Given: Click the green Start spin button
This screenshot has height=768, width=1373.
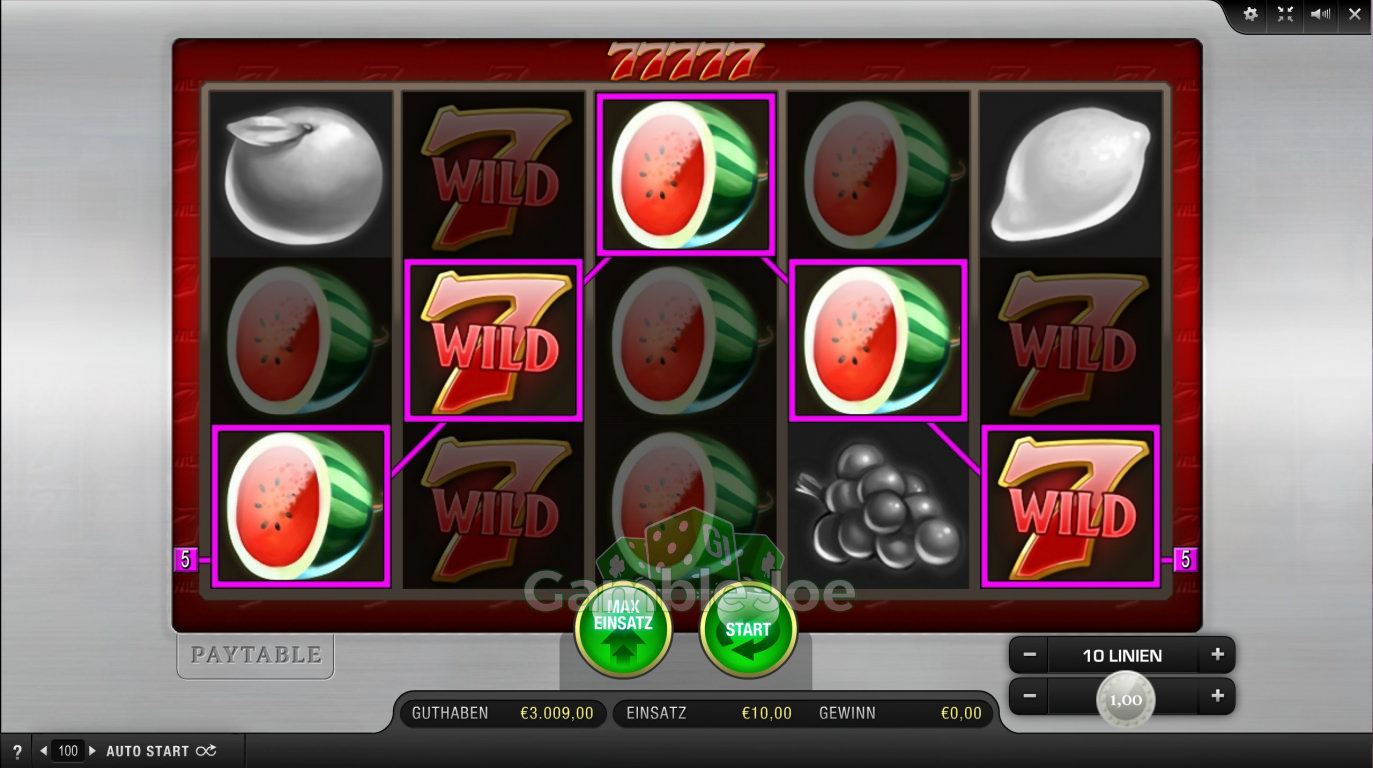Looking at the screenshot, I should 748,630.
